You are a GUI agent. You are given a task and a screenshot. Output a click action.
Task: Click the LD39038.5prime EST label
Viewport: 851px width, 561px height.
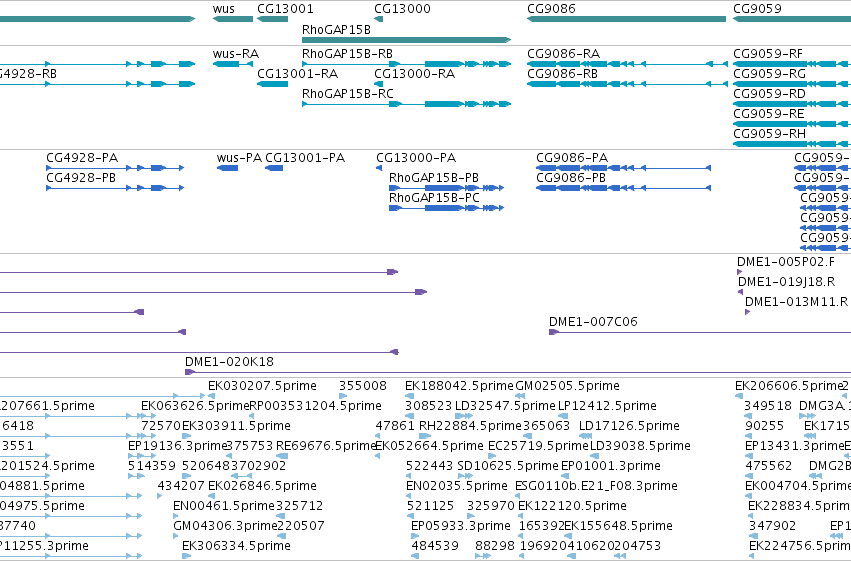(x=640, y=446)
